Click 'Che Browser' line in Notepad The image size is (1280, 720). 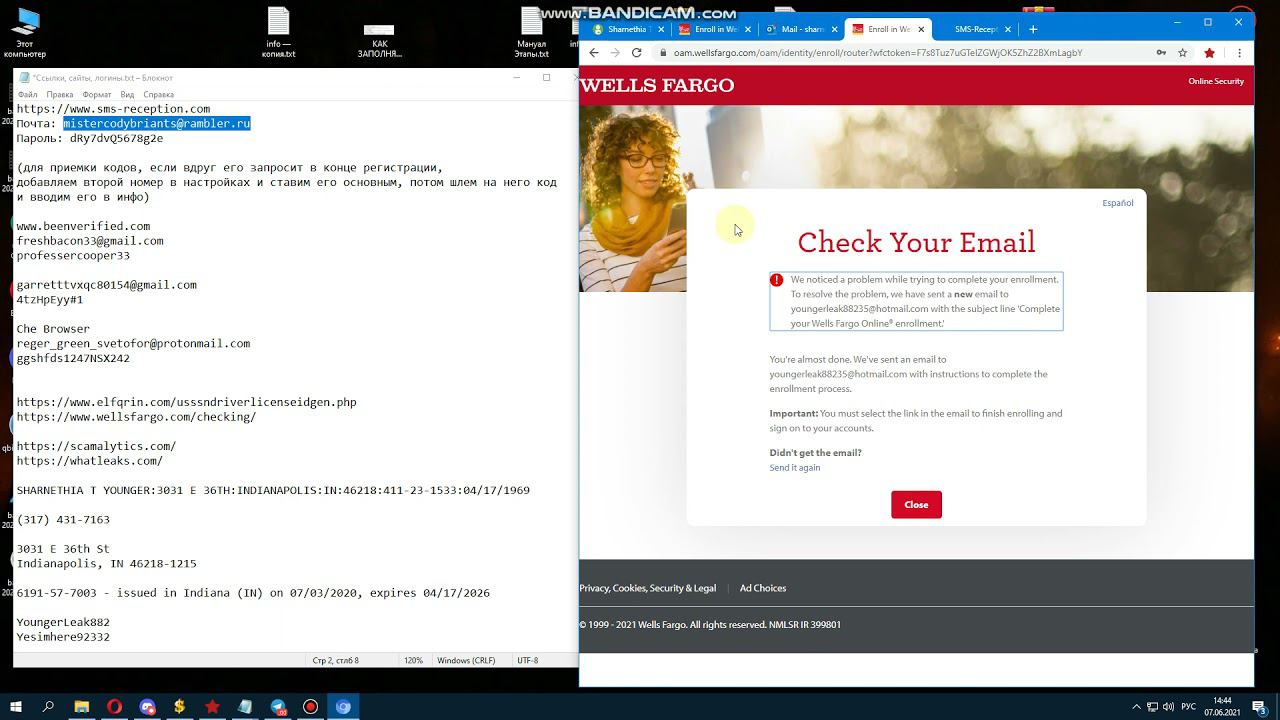(53, 329)
